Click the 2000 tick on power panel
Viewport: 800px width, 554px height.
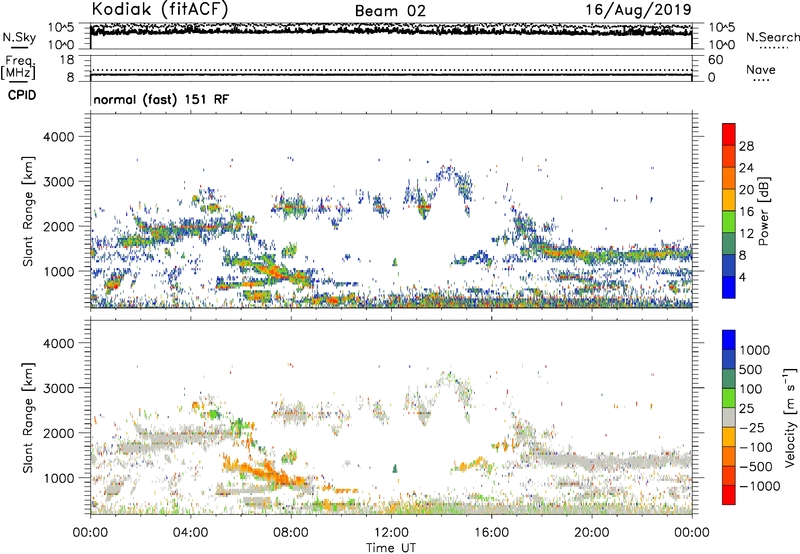pyautogui.click(x=59, y=226)
